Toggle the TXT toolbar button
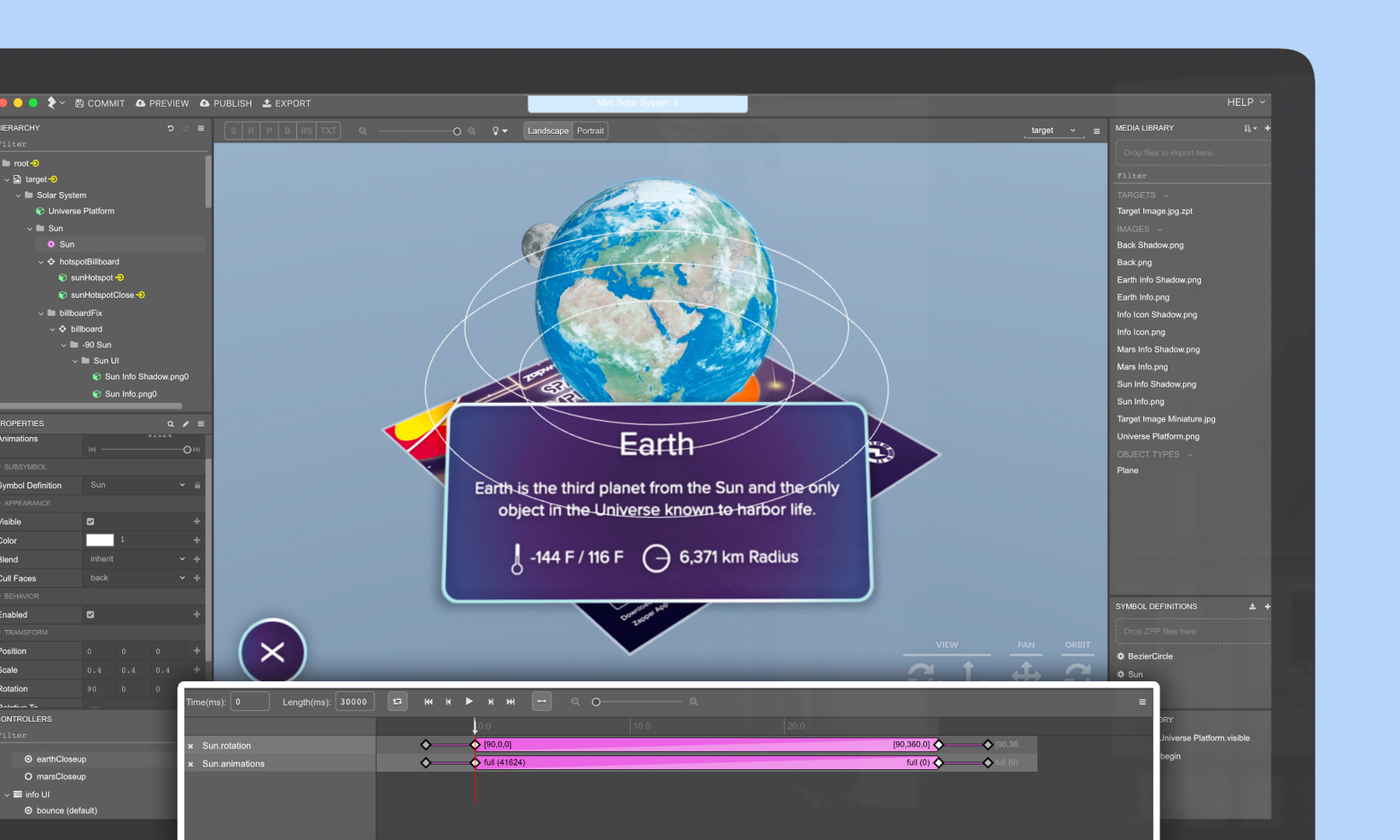Image resolution: width=1400 pixels, height=840 pixels. coord(329,131)
